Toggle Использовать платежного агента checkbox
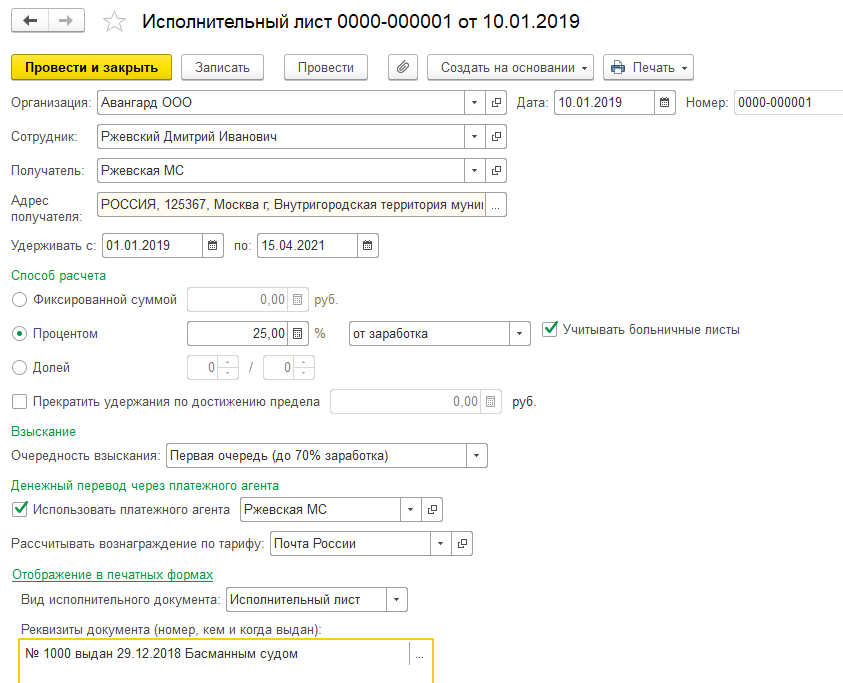The height and width of the screenshot is (683, 843). 19,509
